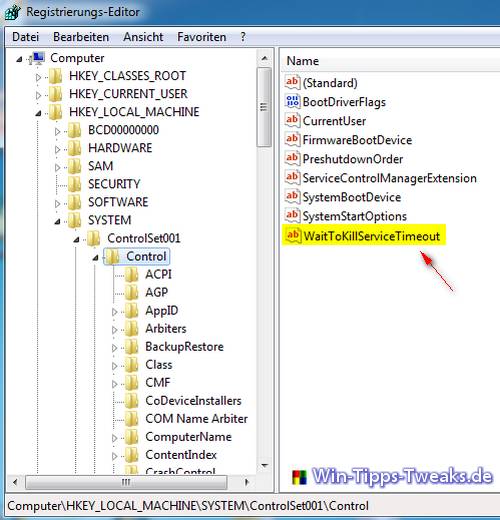Click the string icon of PreshutdownOrder
500x520 pixels.
(x=292, y=158)
